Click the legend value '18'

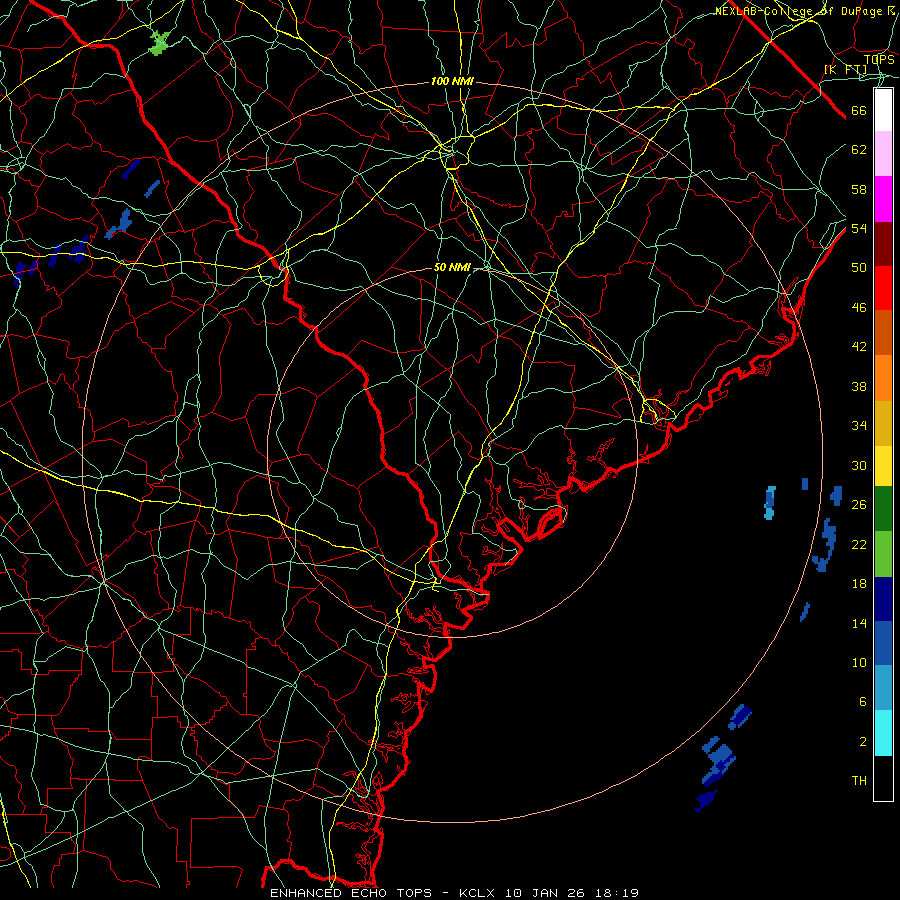(859, 584)
